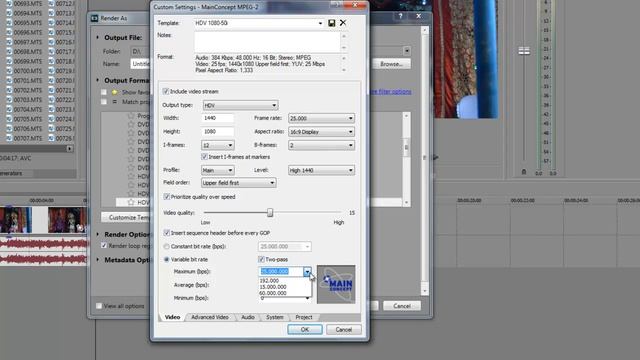Click the file icon of 00695.MTS
Viewport: 640px width, 360px height.
tap(9, 23)
